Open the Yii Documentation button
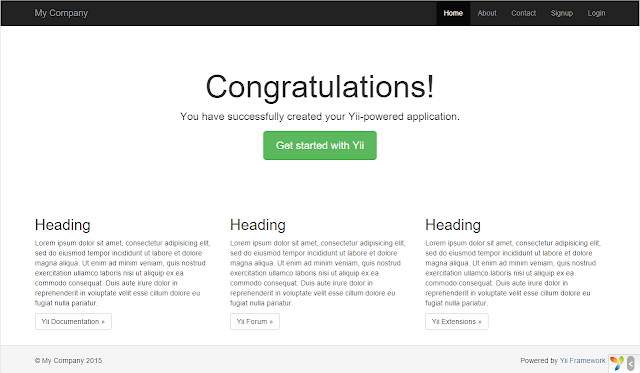This screenshot has height=373, width=640. (x=73, y=322)
